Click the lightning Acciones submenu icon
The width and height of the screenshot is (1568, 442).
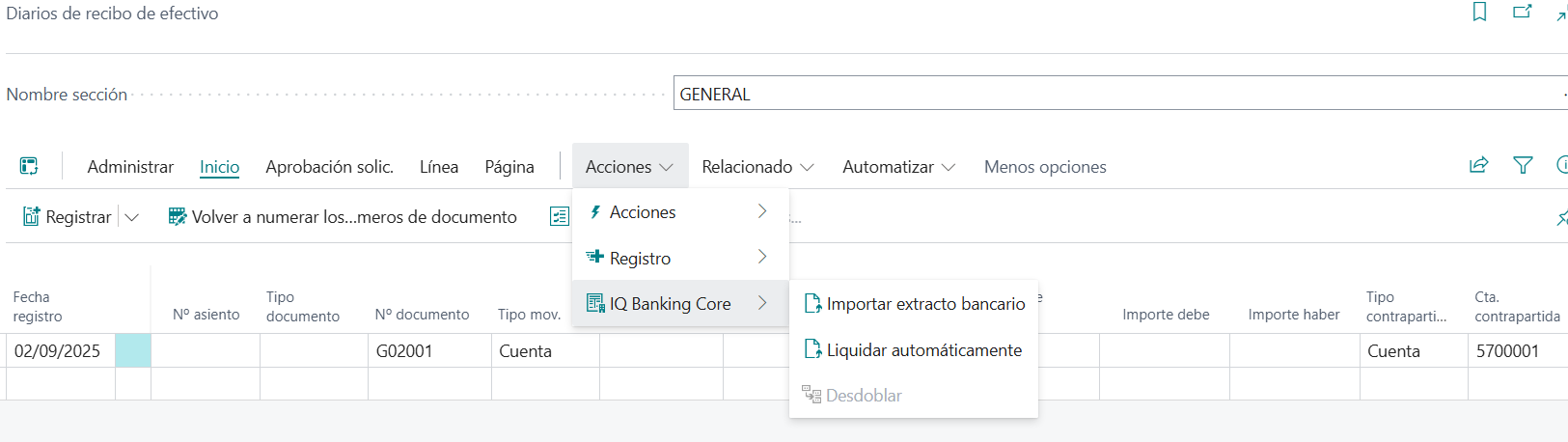point(595,211)
